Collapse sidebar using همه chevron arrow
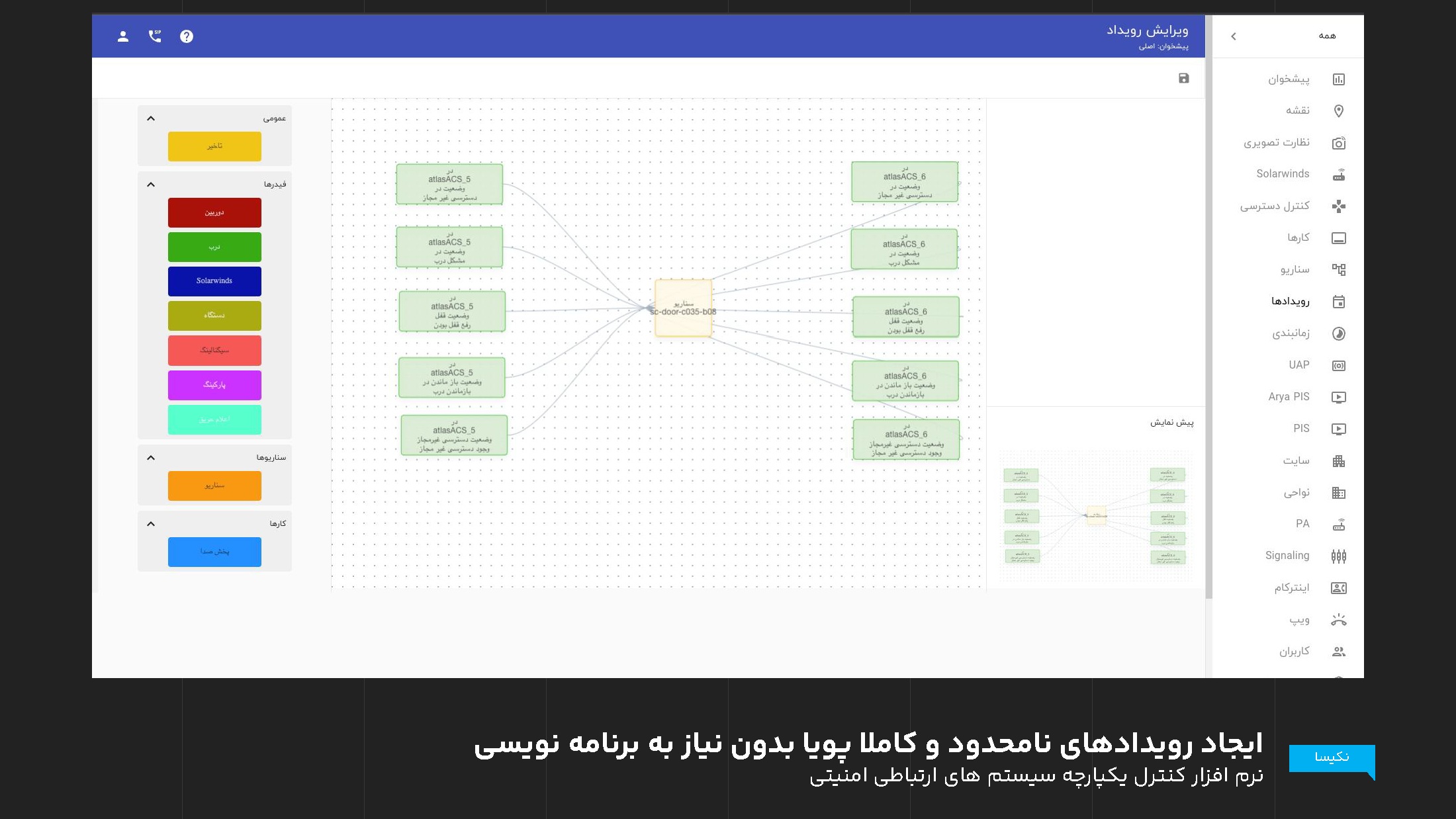The width and height of the screenshot is (1456, 819). point(1234,36)
